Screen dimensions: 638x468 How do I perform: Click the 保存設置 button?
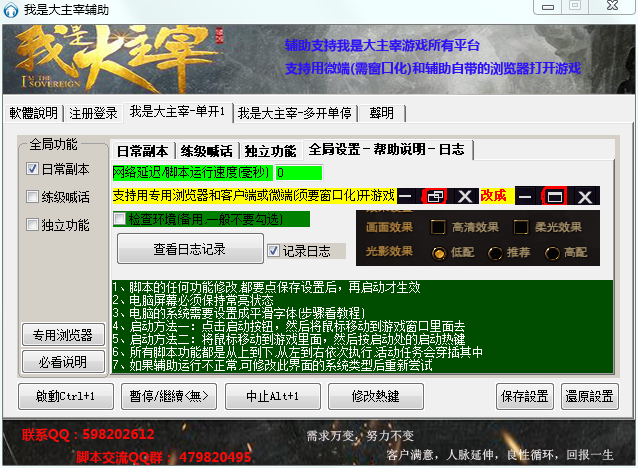coord(523,396)
